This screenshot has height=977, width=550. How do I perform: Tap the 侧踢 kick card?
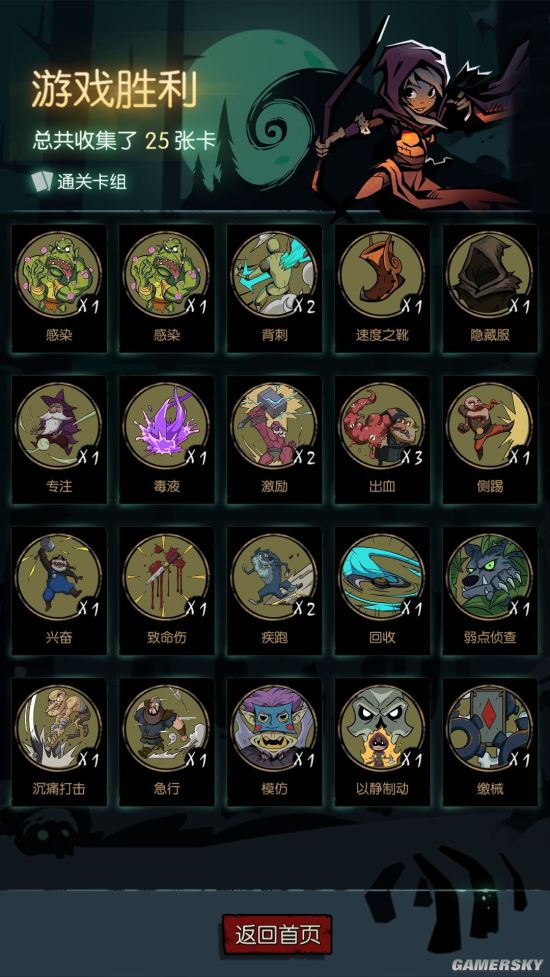490,439
